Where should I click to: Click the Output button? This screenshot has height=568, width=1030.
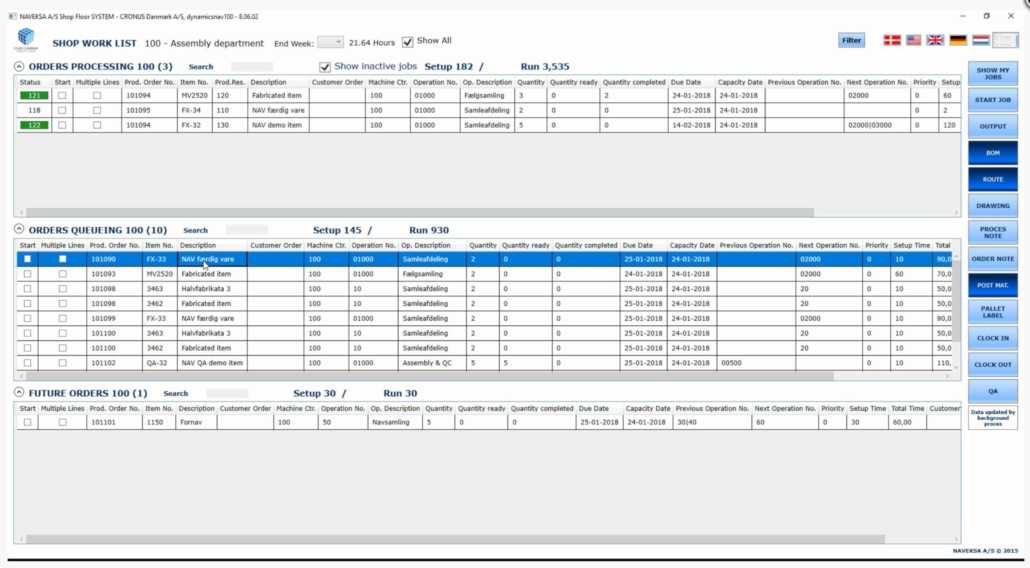point(993,126)
